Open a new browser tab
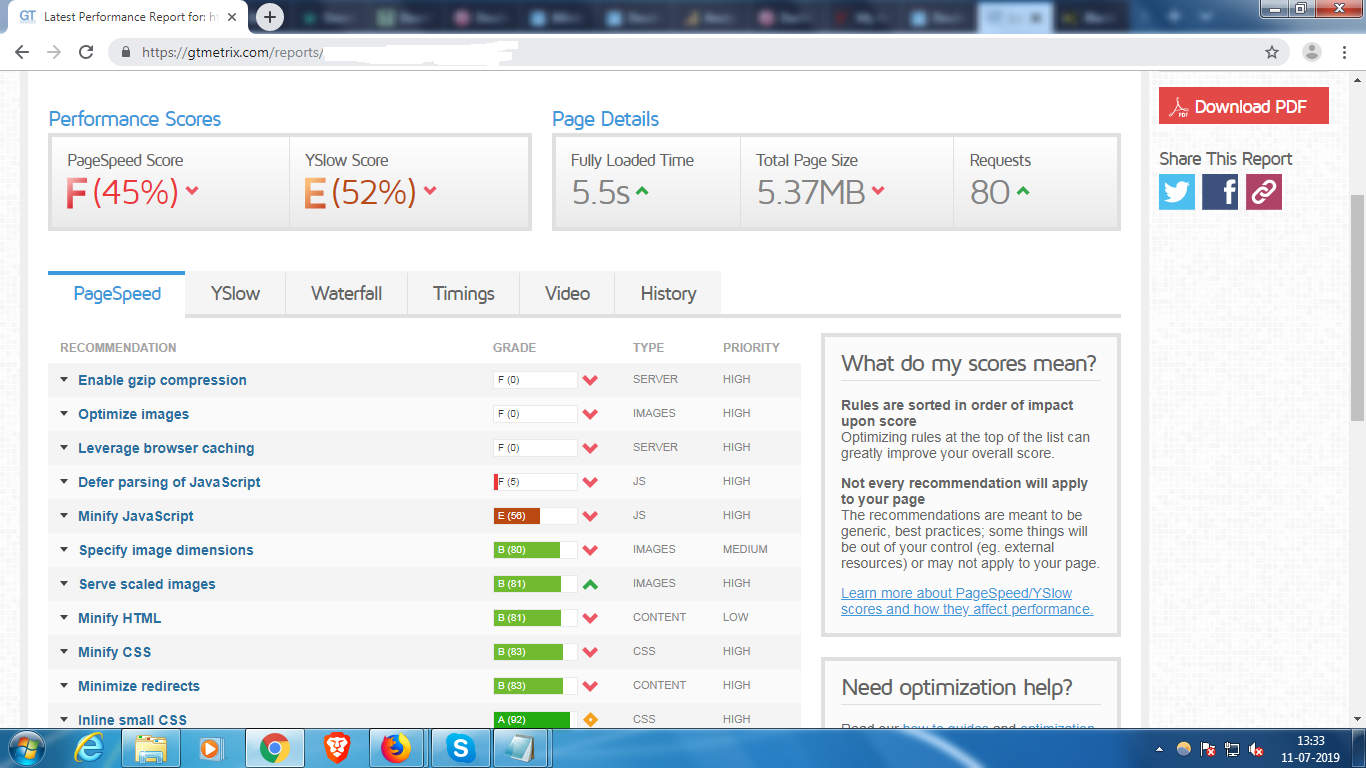Screen dimensions: 1366x768 [270, 17]
